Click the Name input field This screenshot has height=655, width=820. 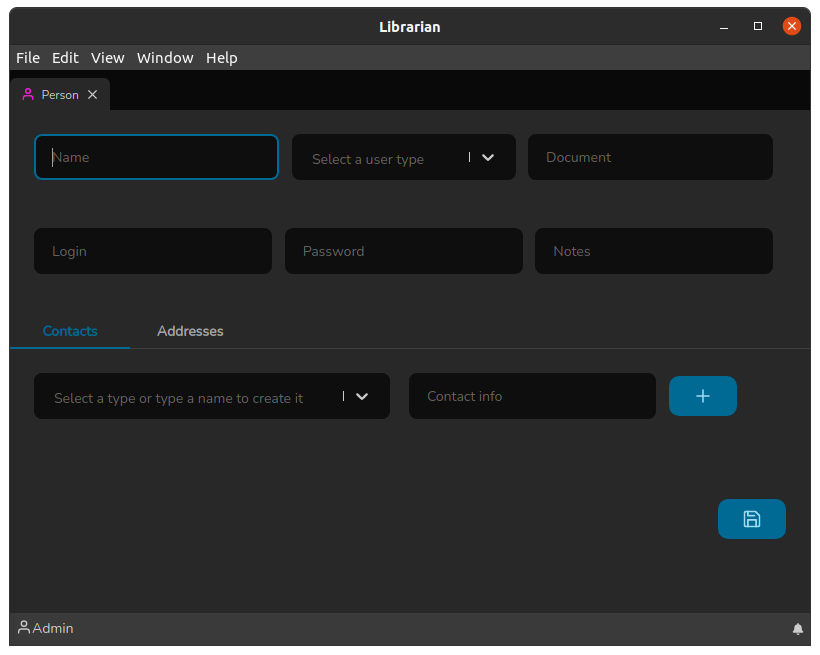tap(156, 157)
